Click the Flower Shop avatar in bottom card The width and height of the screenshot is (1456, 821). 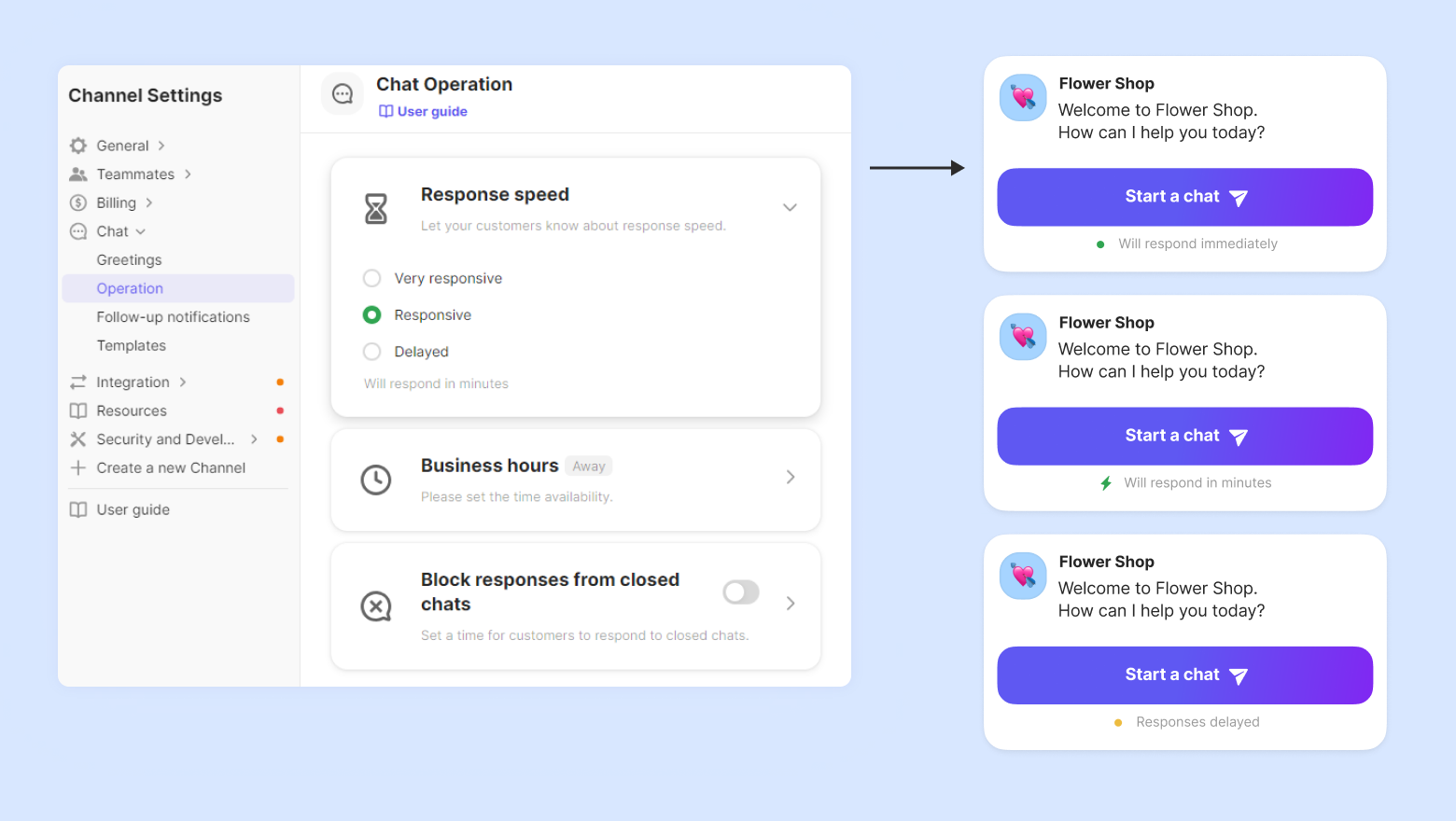[1023, 576]
